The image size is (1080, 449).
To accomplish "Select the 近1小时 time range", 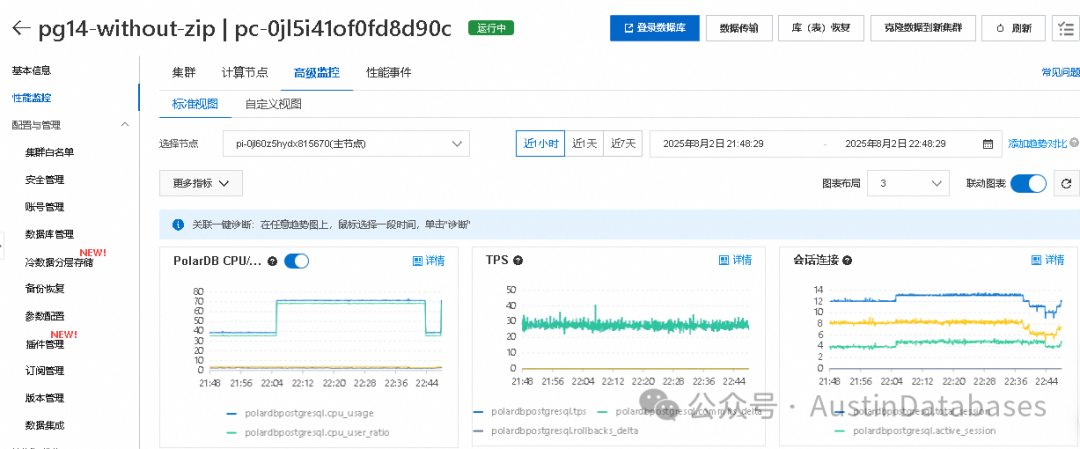I will tap(541, 144).
